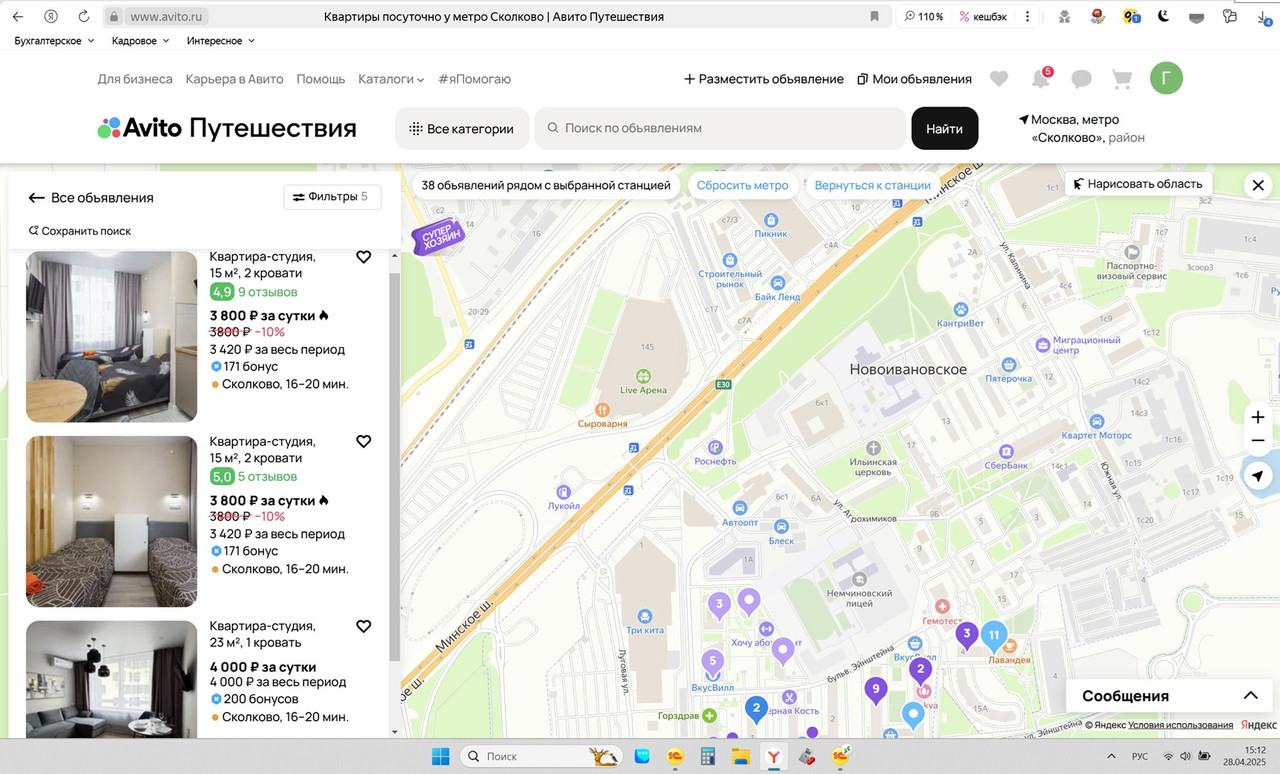Zoom in the map with plus

pos(1258,417)
